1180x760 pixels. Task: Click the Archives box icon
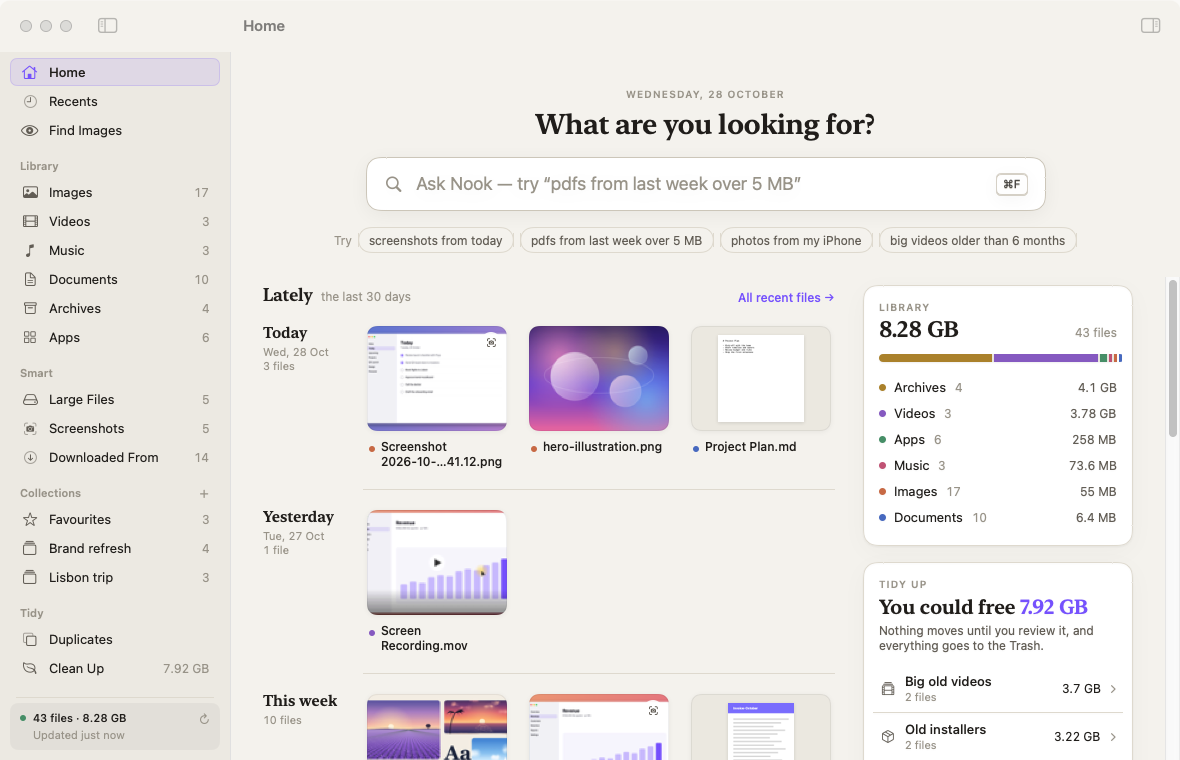click(x=30, y=309)
